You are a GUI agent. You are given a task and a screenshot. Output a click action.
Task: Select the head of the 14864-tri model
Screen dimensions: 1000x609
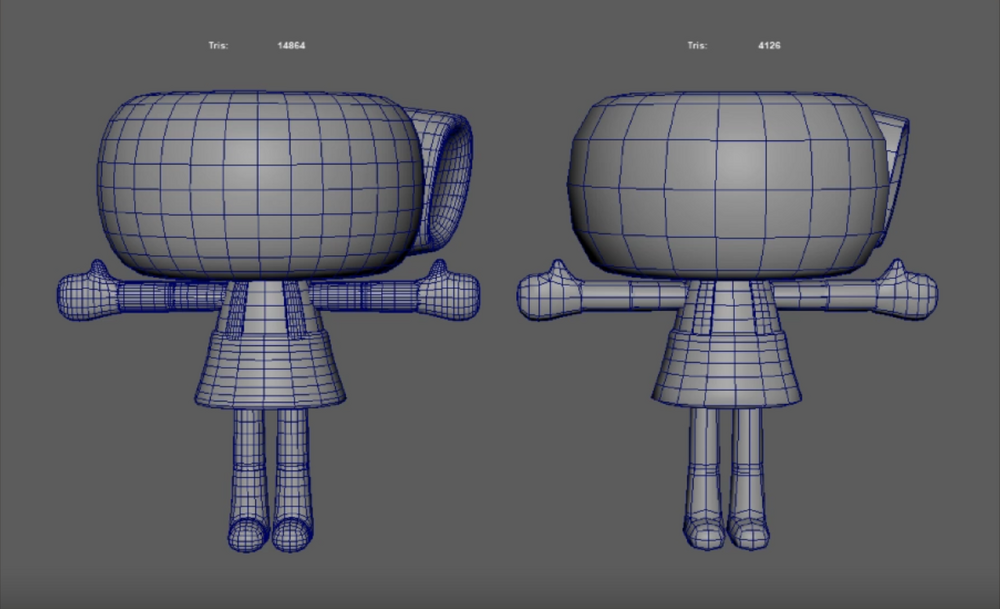260,185
